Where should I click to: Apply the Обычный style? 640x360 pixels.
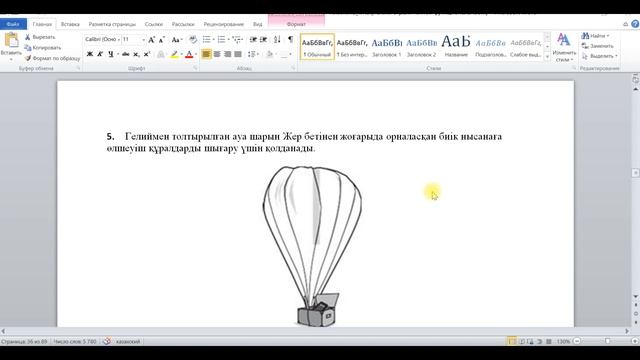317,47
